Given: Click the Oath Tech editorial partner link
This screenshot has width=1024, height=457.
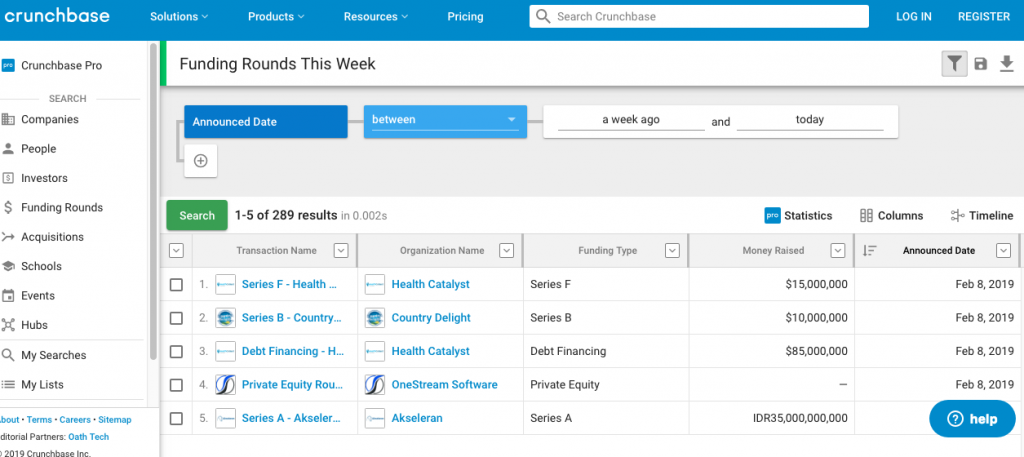Looking at the screenshot, I should pos(88,437).
